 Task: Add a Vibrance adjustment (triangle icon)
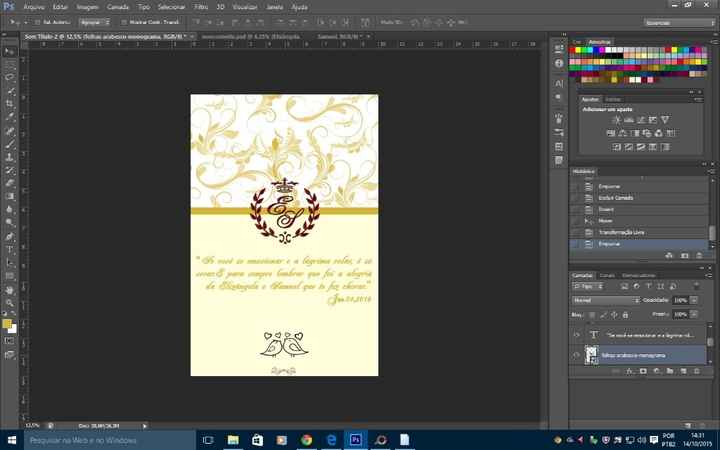tap(664, 120)
